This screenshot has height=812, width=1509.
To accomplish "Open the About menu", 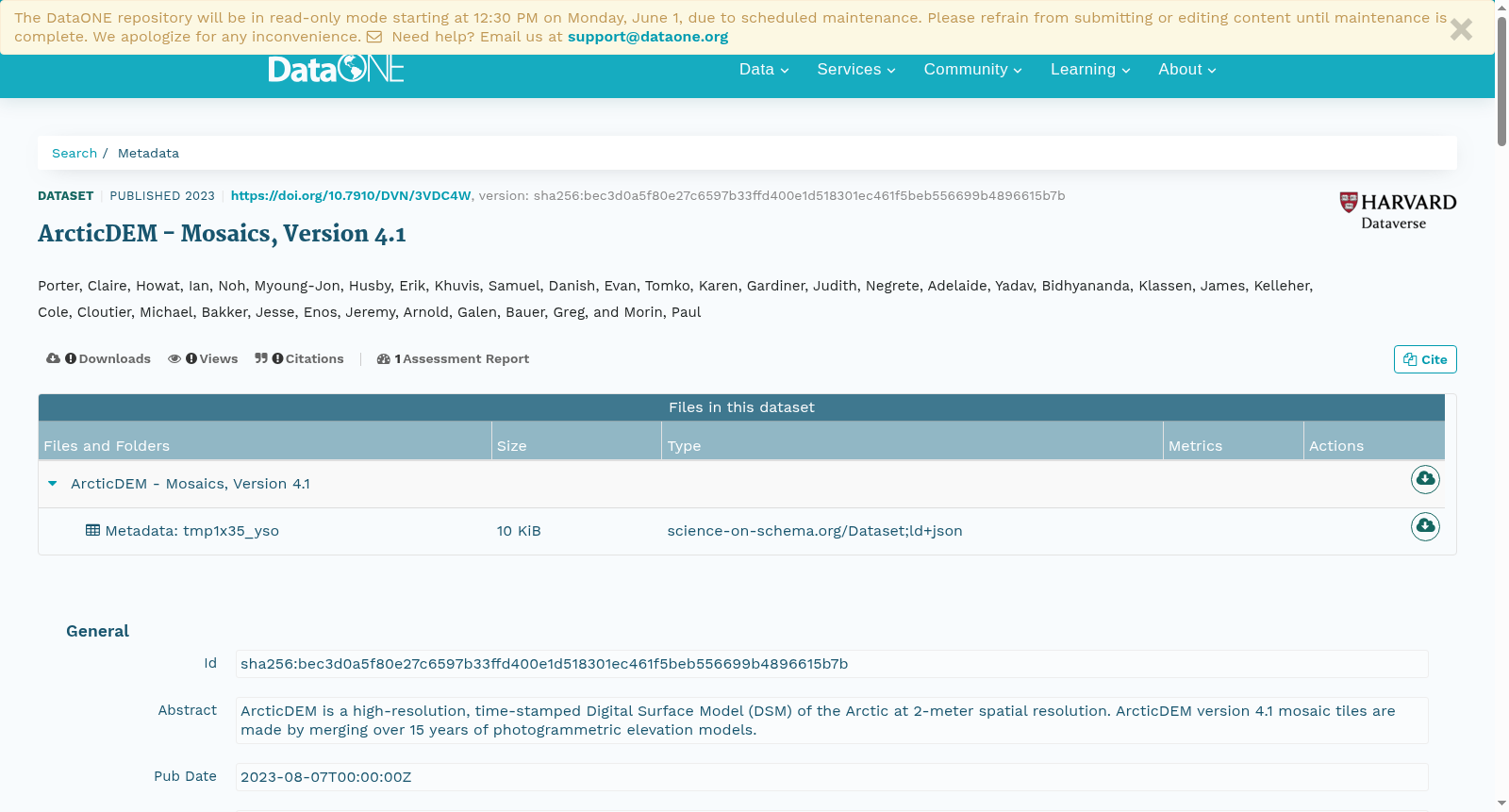I will pos(1187,70).
